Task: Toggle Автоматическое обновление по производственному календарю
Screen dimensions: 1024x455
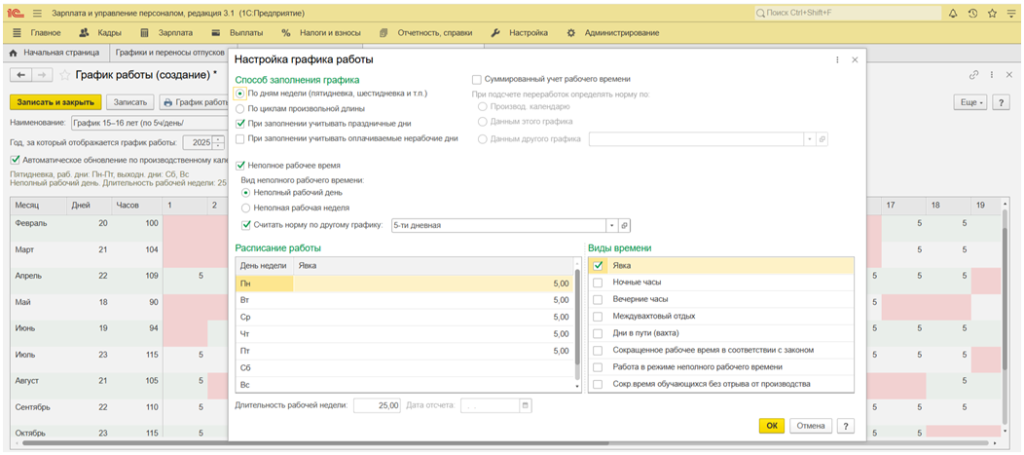Action: coord(16,159)
